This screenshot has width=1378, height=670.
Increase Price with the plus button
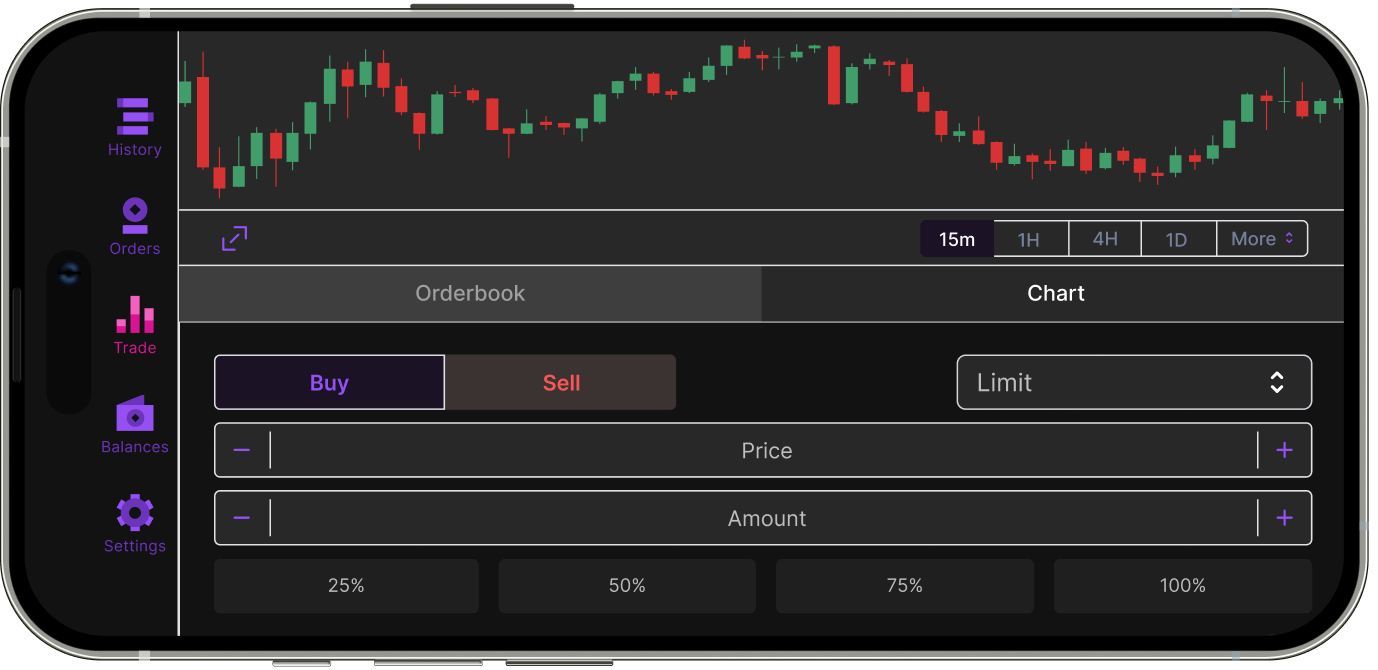point(1285,450)
